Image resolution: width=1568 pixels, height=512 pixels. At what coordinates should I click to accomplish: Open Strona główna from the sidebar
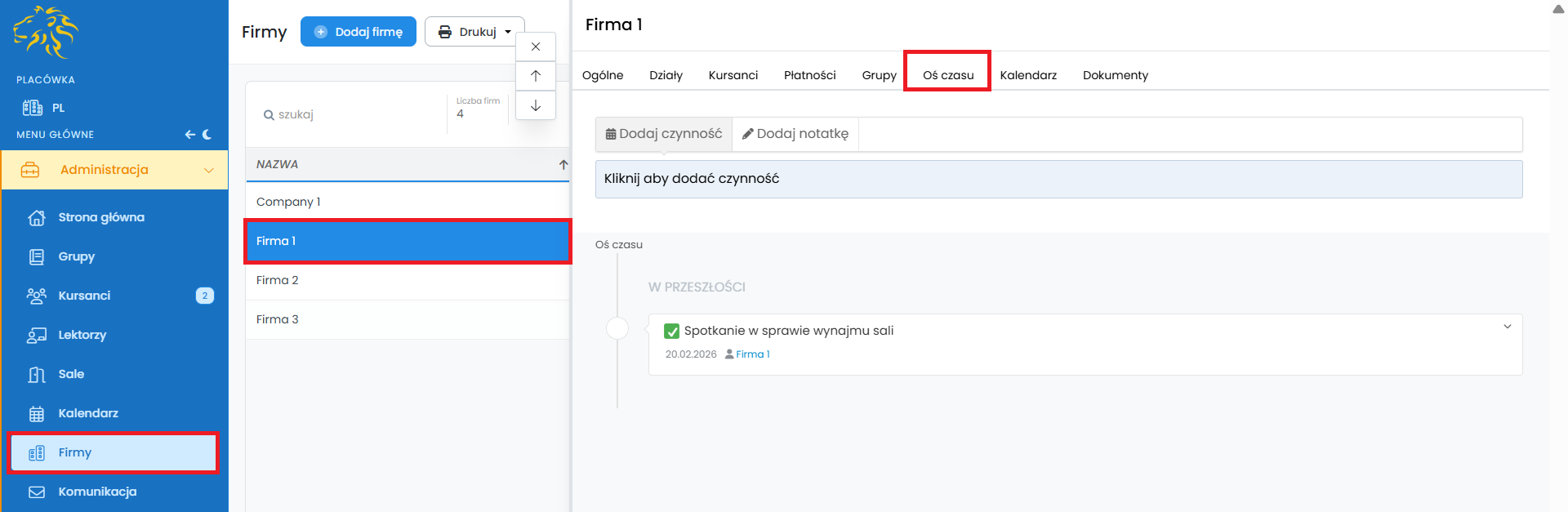100,217
